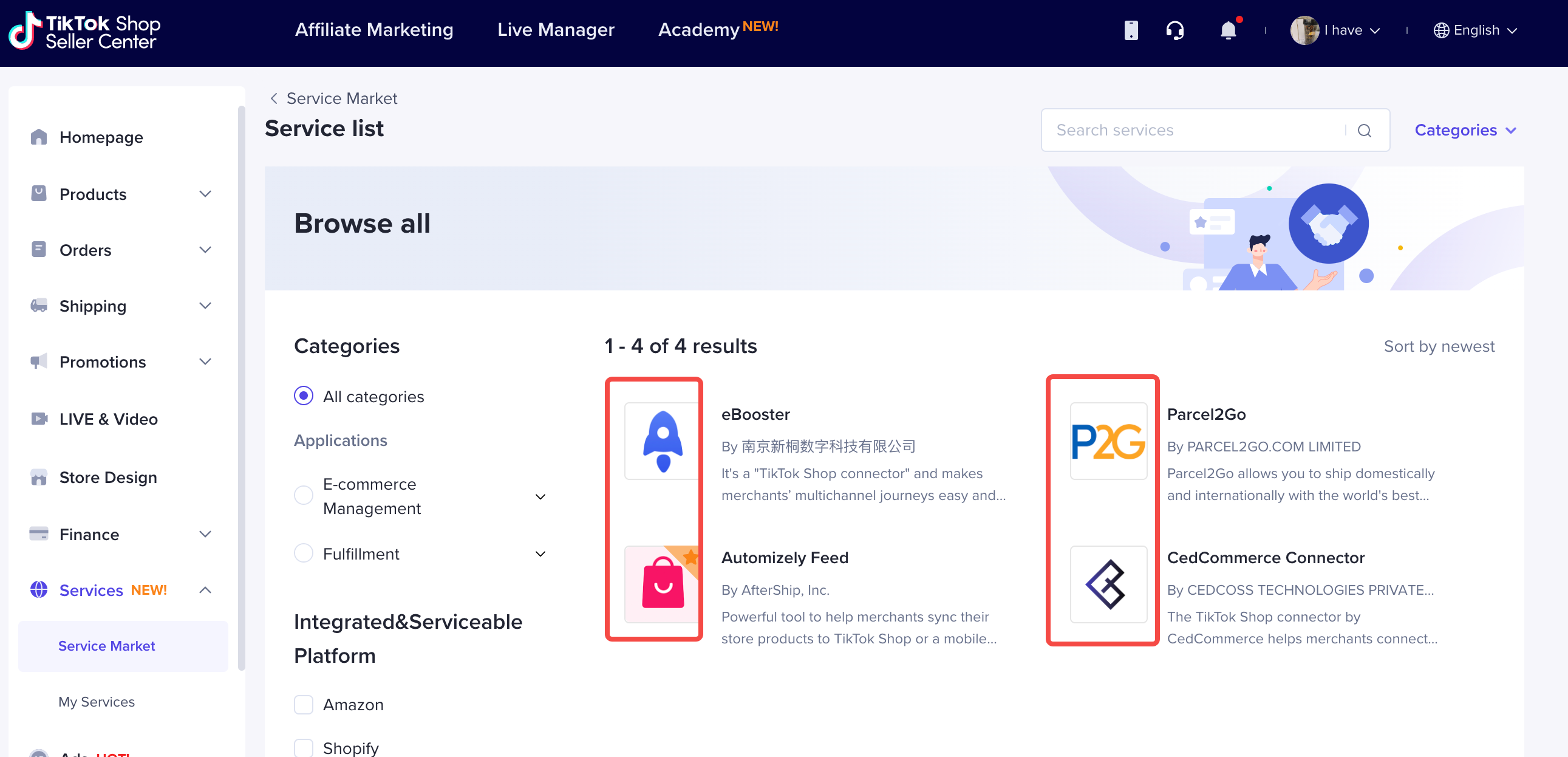
Task: Click the globe language icon
Action: click(1440, 30)
